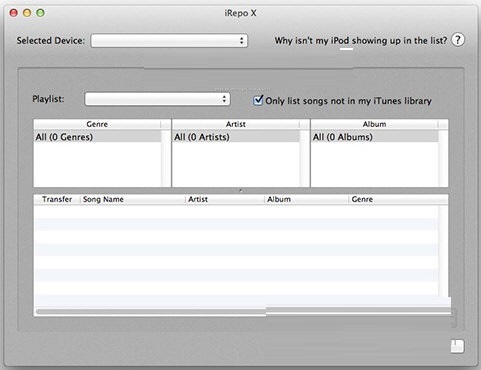Open the Selected Device dropdown
The width and height of the screenshot is (481, 370).
169,41
